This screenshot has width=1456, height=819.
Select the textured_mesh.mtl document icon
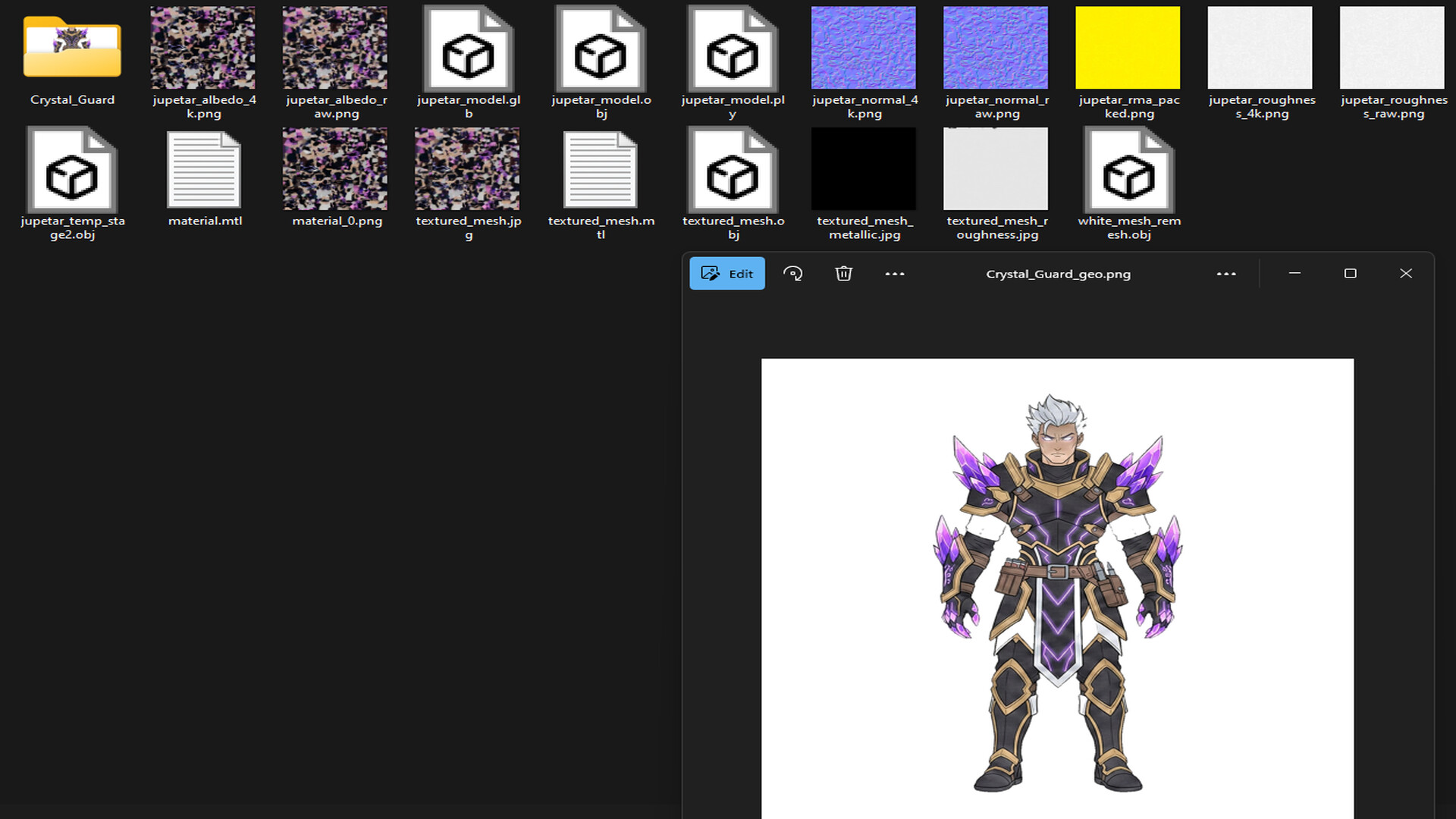click(x=600, y=169)
